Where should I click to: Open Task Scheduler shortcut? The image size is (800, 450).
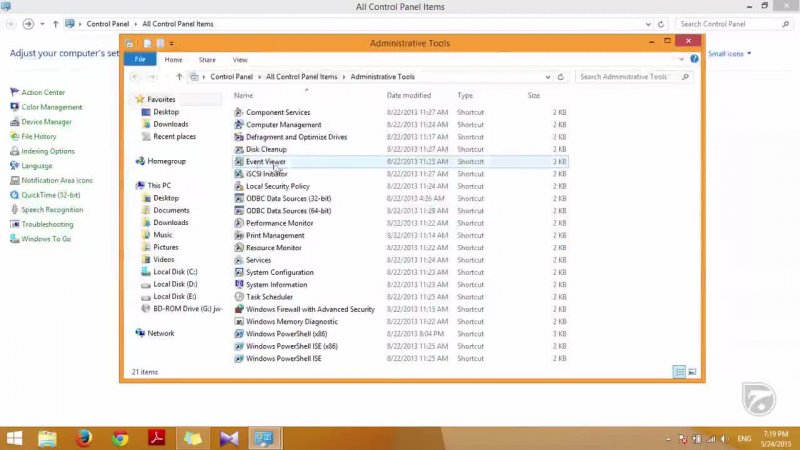(x=269, y=297)
